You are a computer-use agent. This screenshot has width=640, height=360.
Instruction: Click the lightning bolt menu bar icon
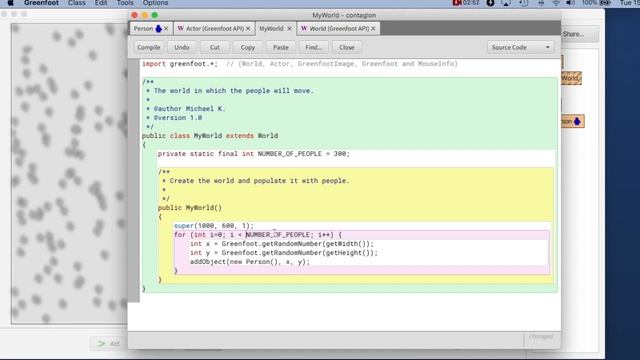[491, 3]
